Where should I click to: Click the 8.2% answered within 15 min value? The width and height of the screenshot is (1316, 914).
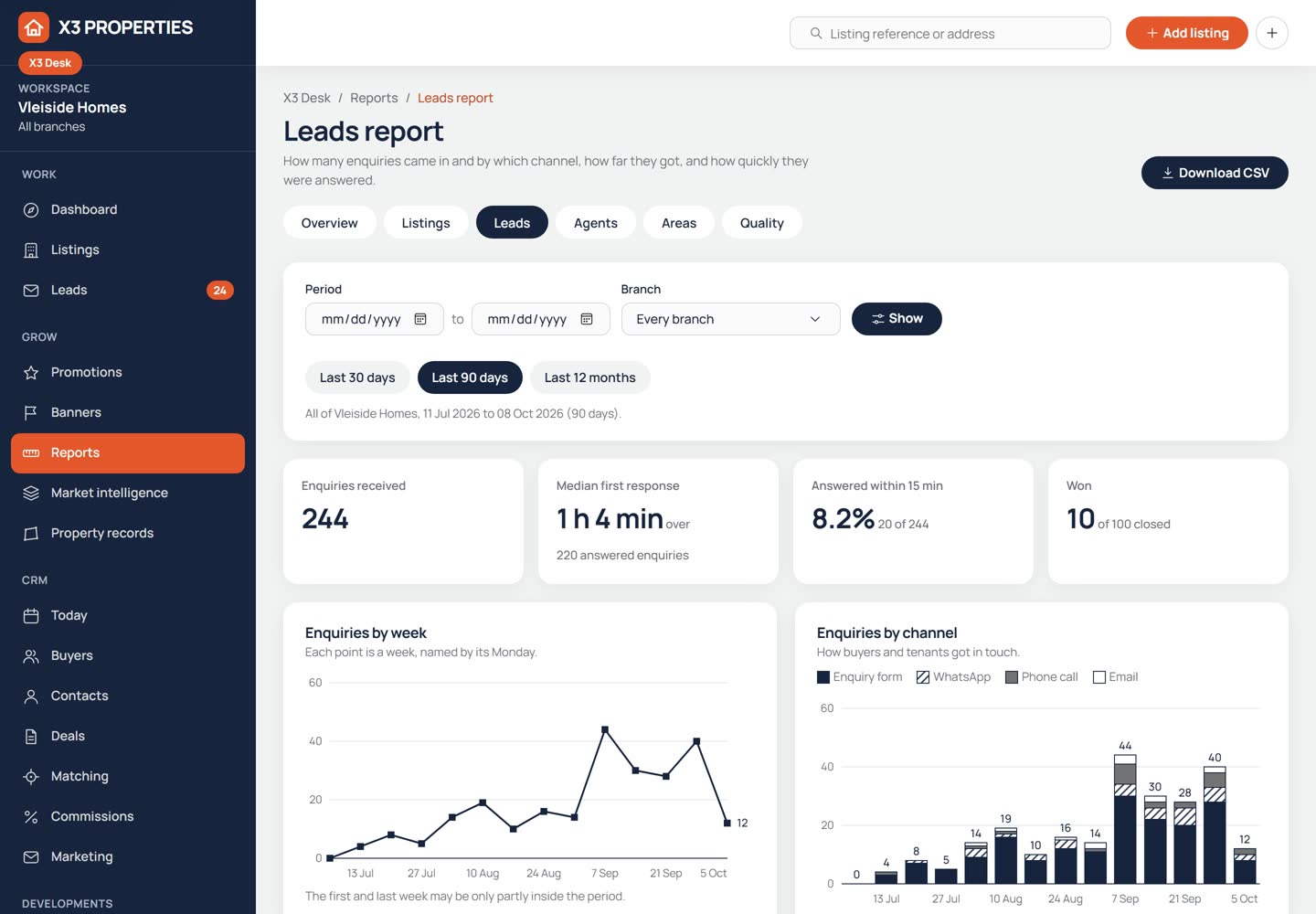[844, 519]
